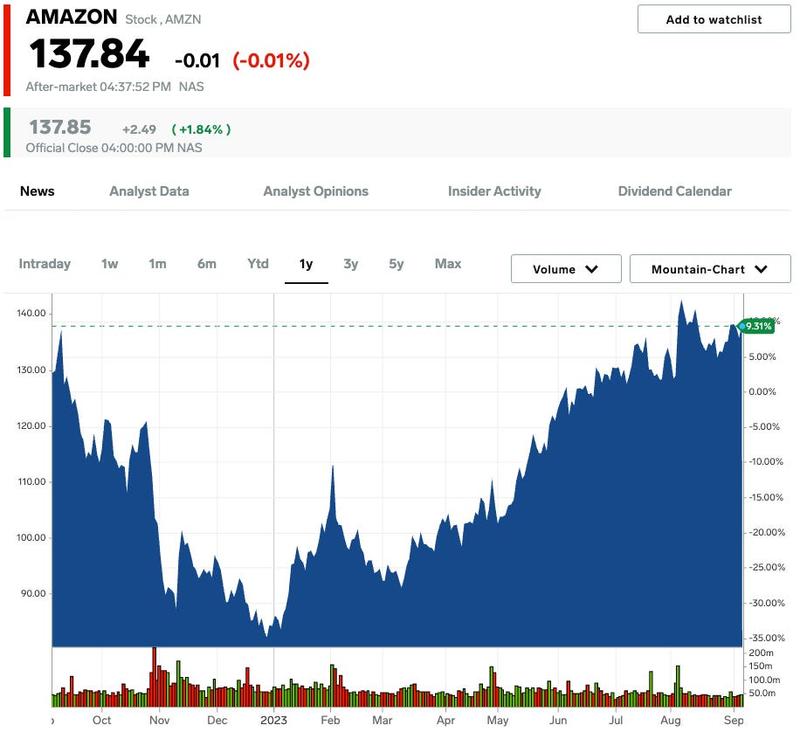Click the 0.00% percent axis label
This screenshot has width=800, height=733.
(x=762, y=392)
